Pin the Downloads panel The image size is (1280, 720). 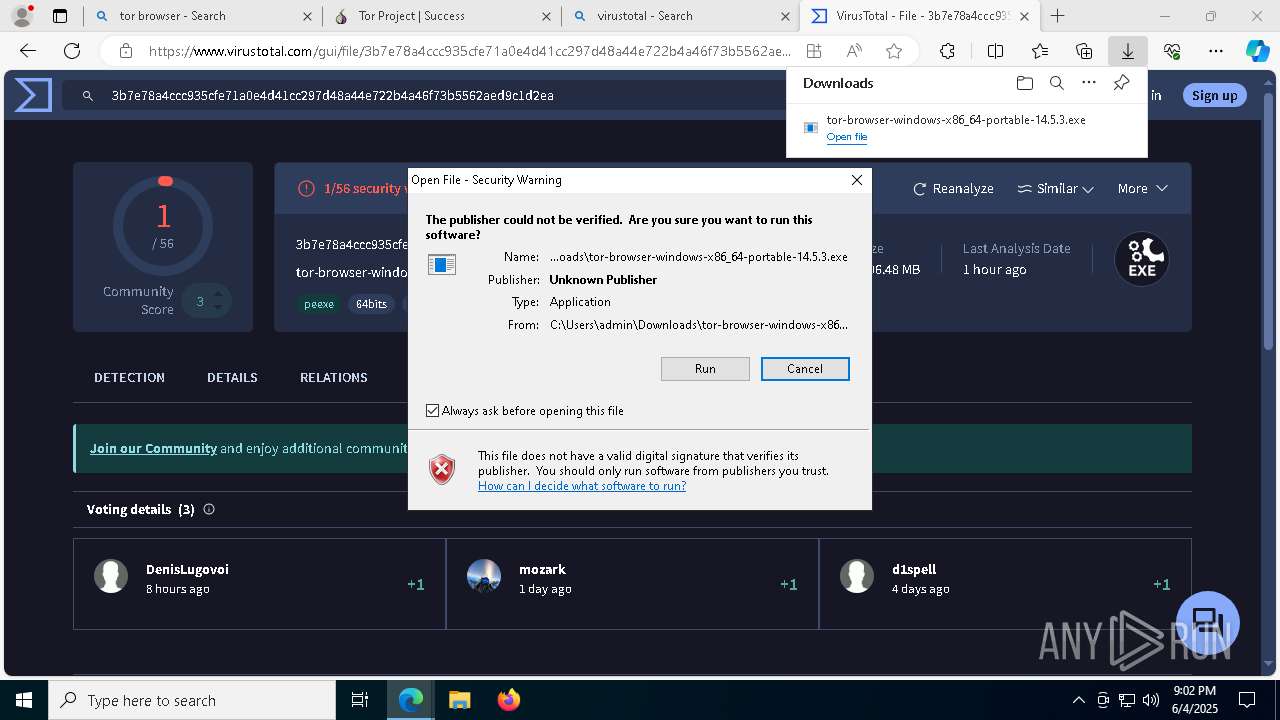coord(1122,83)
